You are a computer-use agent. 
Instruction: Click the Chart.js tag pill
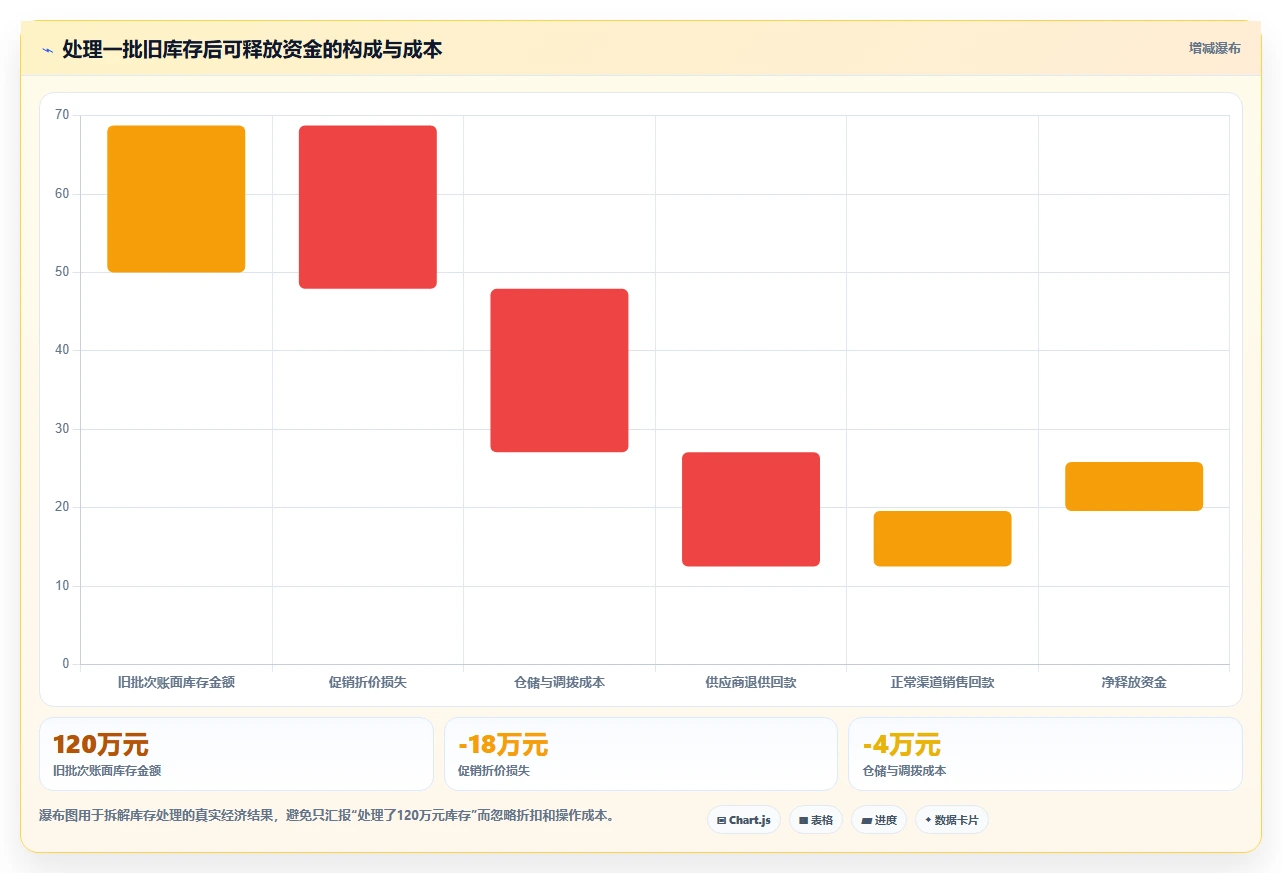click(x=744, y=820)
